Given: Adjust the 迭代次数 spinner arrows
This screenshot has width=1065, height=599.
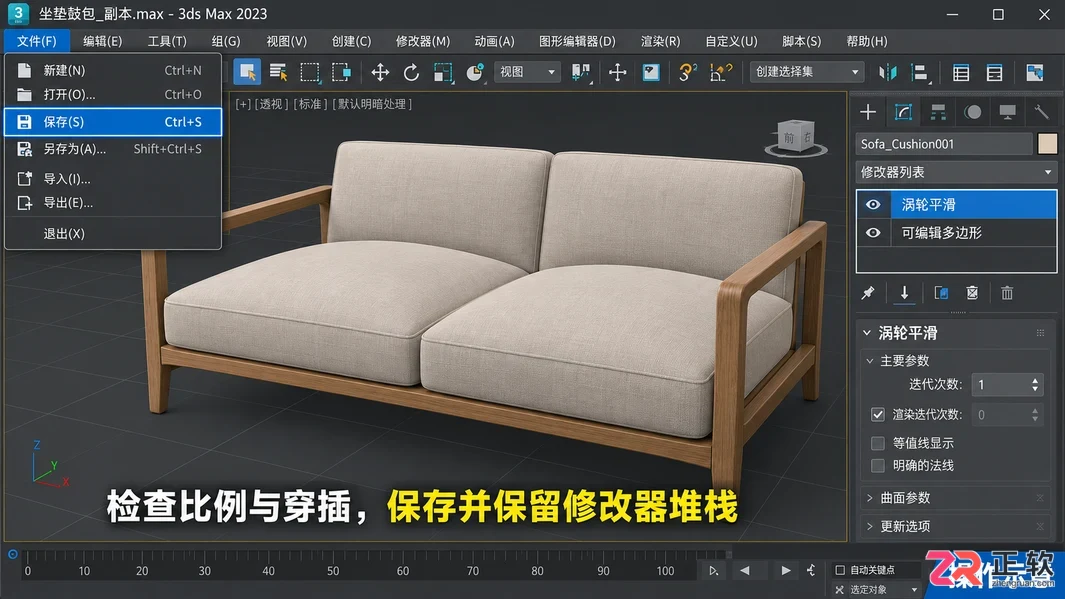Looking at the screenshot, I should 1034,384.
